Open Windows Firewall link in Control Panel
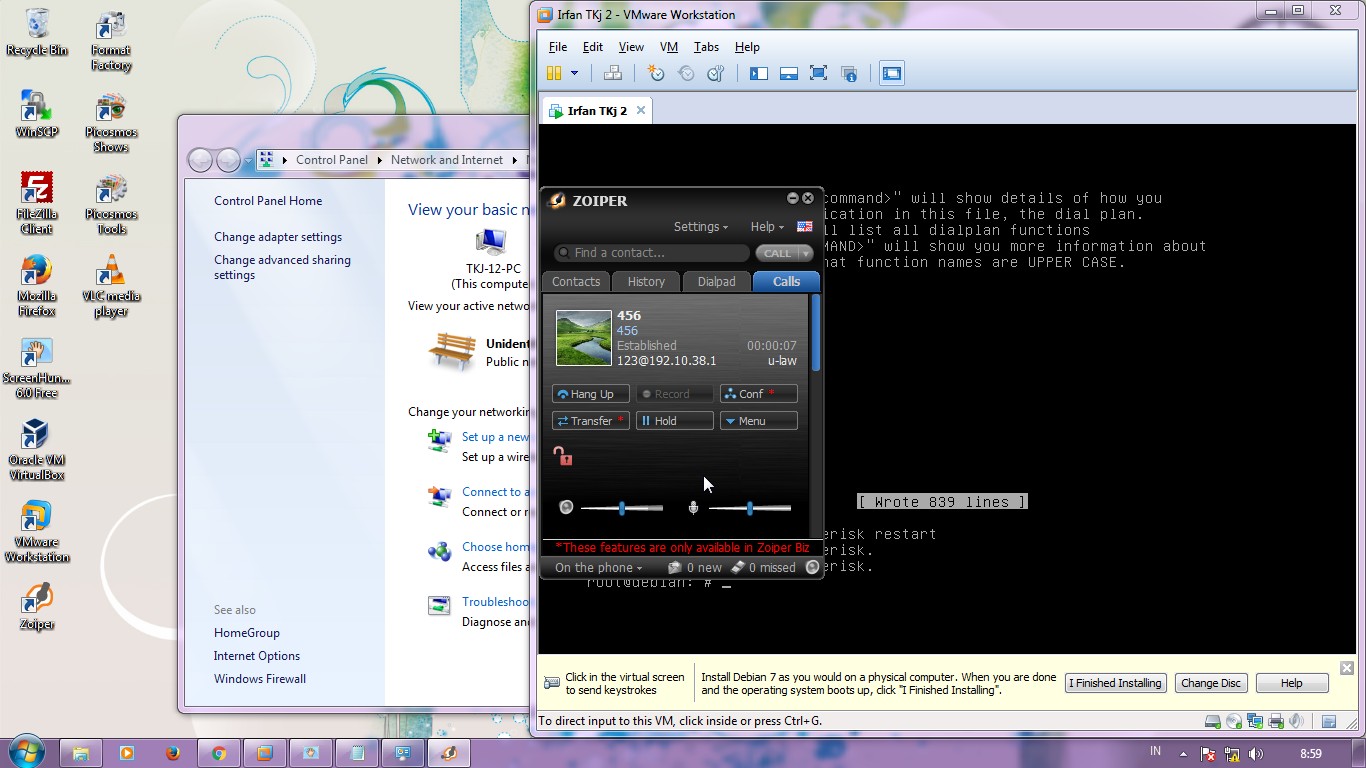The image size is (1366, 768). tap(260, 679)
